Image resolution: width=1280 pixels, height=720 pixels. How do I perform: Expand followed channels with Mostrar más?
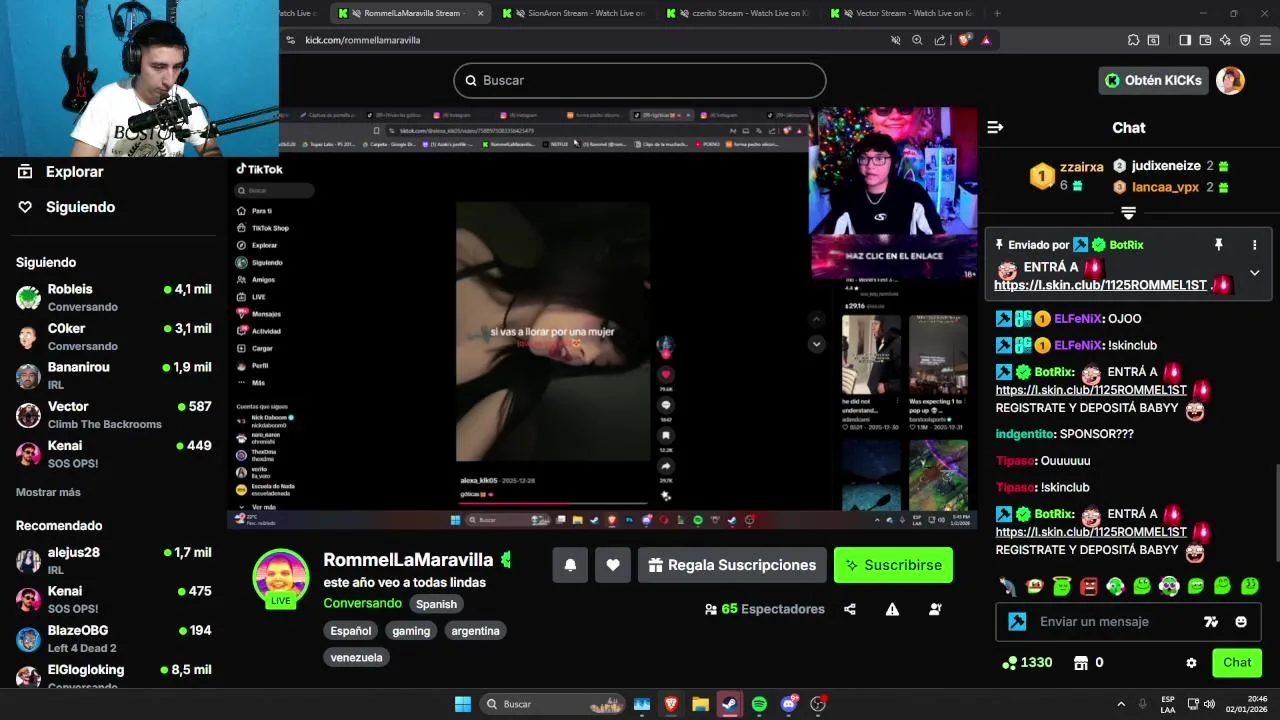pos(48,492)
